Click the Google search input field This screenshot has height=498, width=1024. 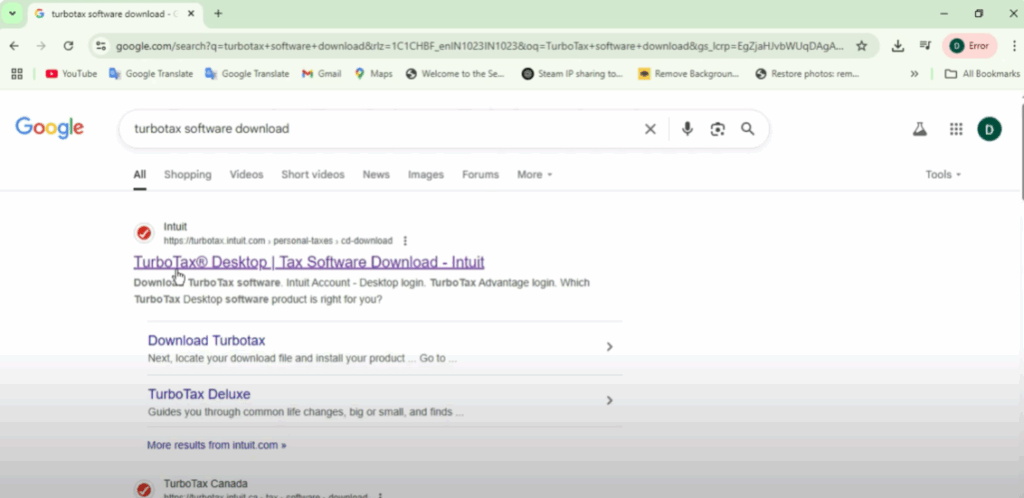(380, 129)
